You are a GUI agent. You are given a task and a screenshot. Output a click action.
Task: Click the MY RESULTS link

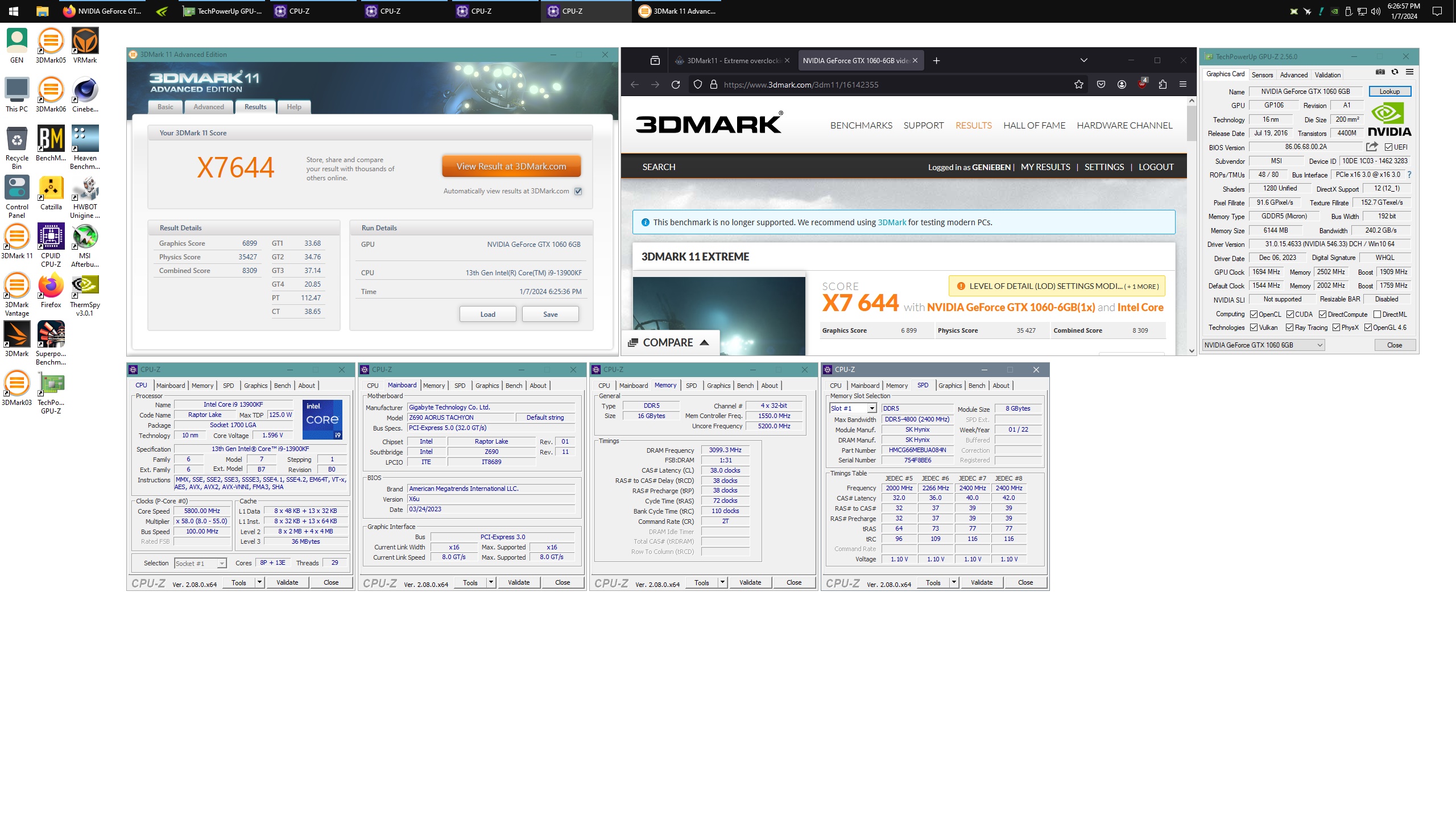(x=1045, y=167)
